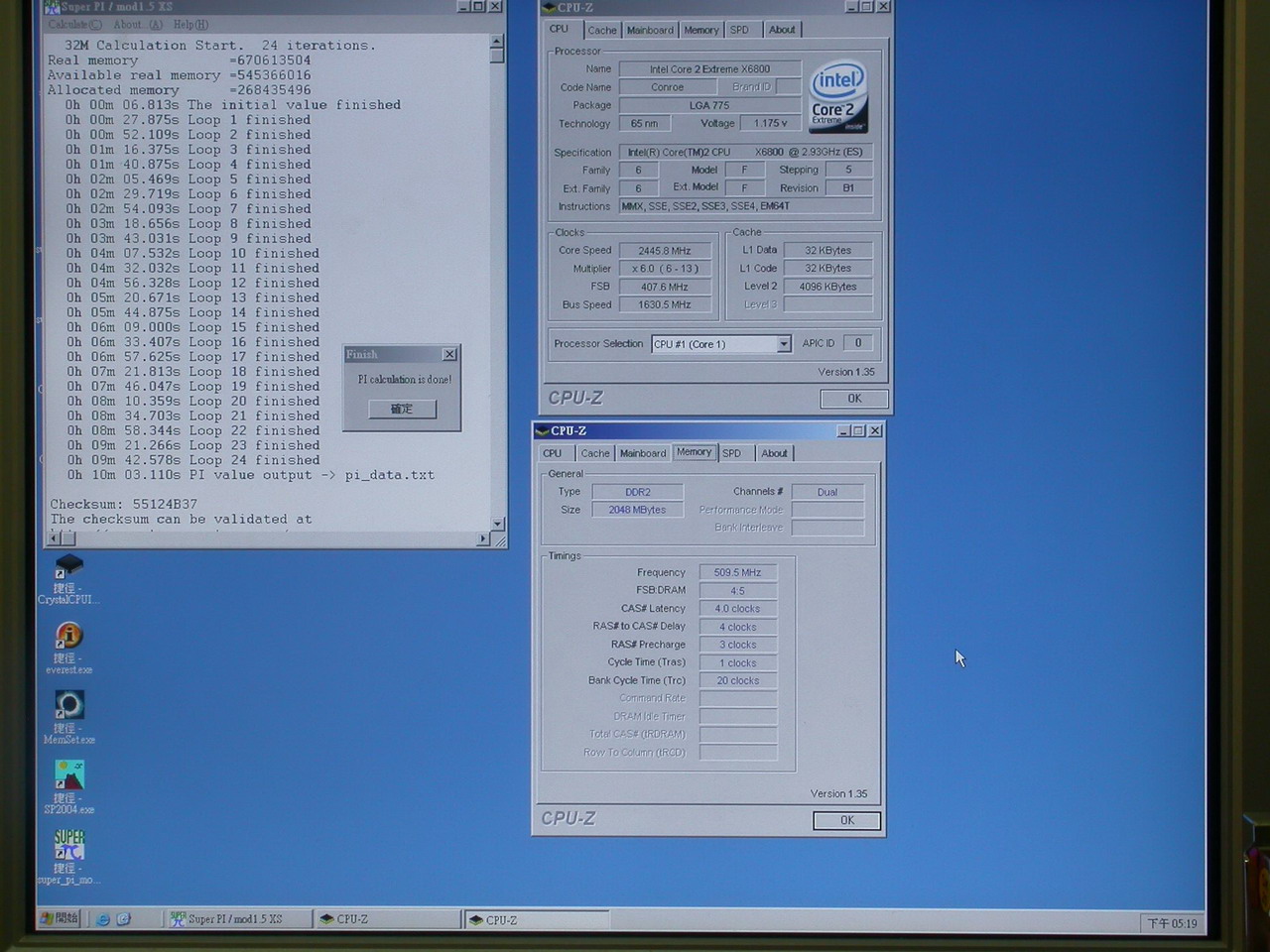Minimize the Super PI window

pyautogui.click(x=463, y=7)
